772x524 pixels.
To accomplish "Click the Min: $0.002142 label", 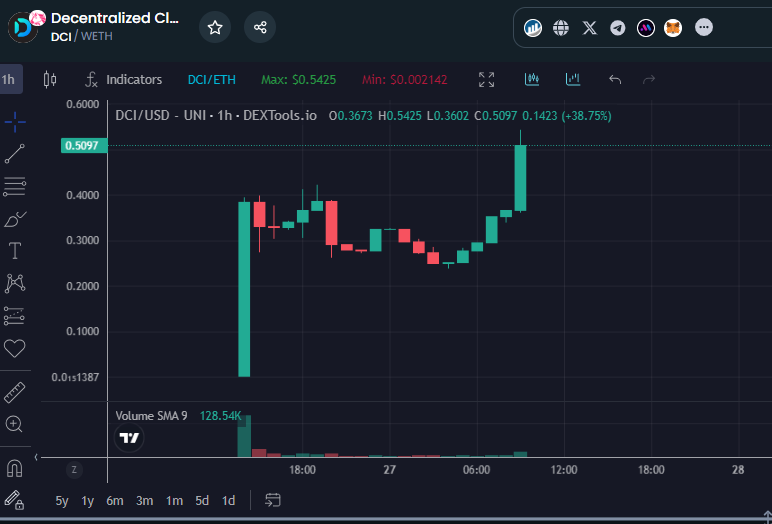I will pyautogui.click(x=405, y=80).
